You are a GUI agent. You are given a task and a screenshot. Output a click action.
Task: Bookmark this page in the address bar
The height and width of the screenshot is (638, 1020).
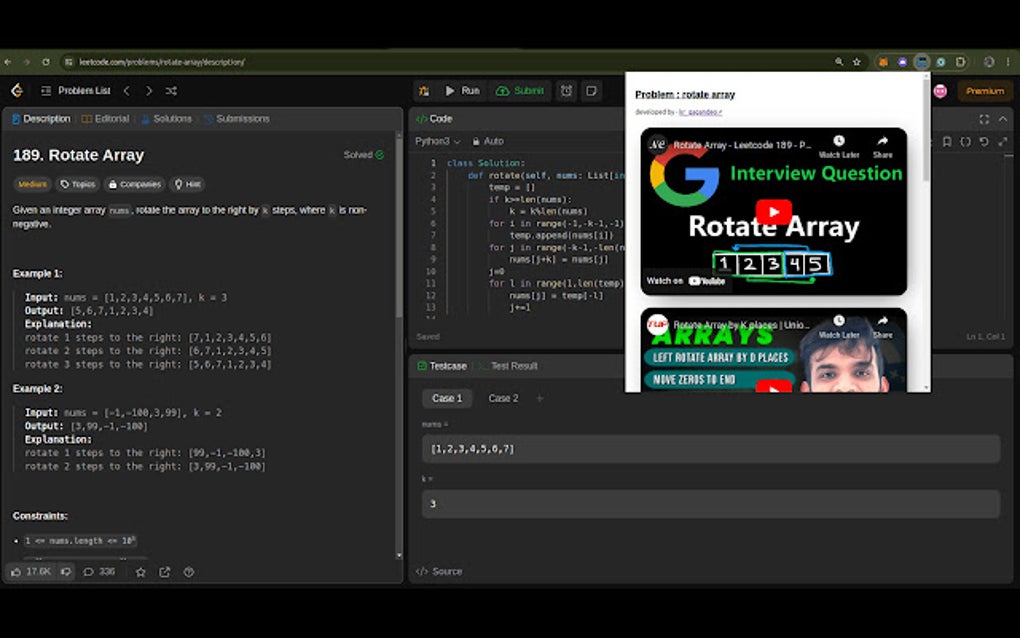856,62
